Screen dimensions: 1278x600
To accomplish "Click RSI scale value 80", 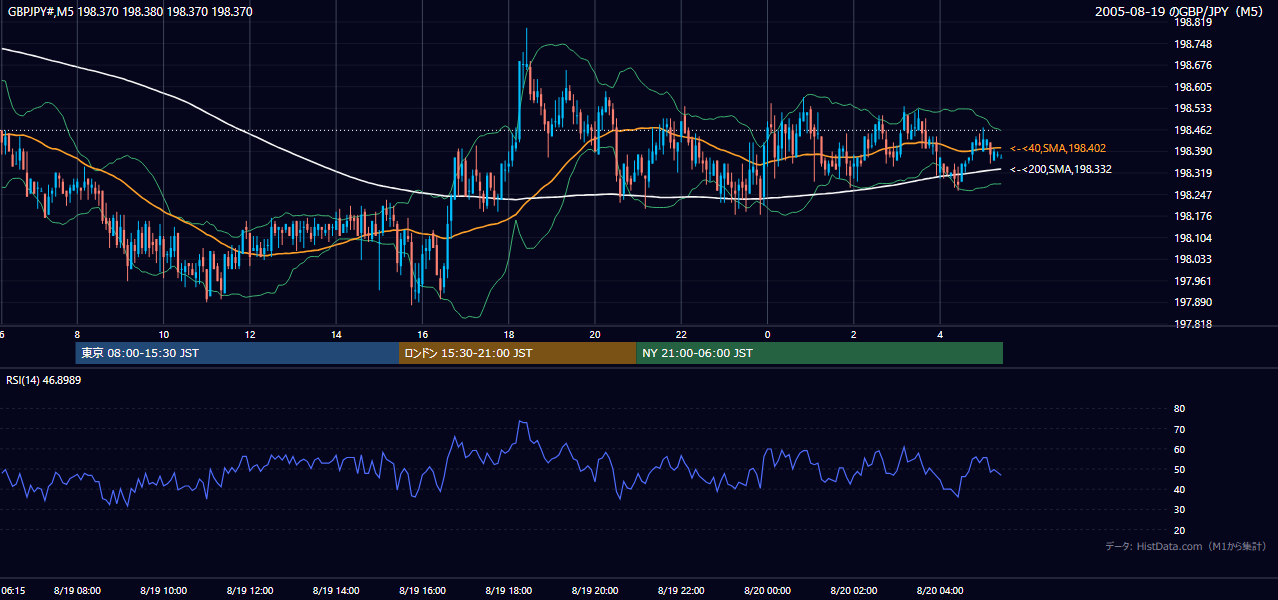I will tap(1179, 409).
